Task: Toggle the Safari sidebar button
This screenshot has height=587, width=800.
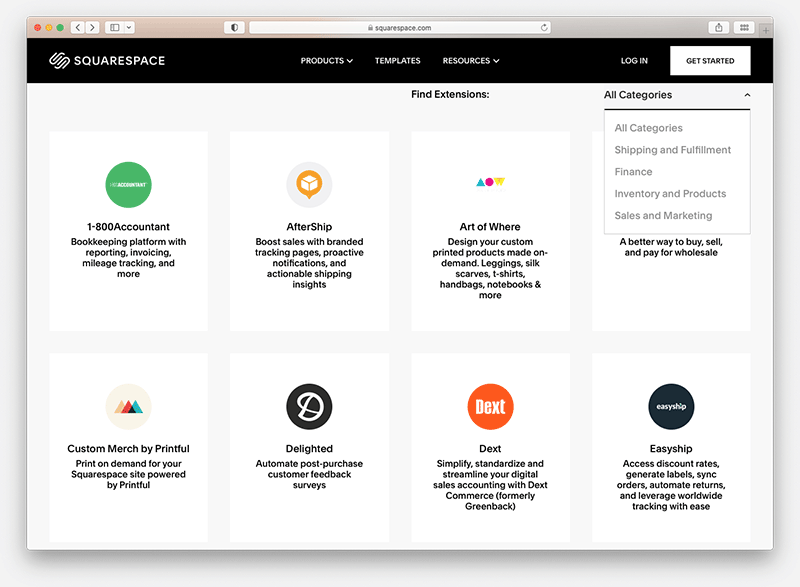Action: click(x=115, y=28)
